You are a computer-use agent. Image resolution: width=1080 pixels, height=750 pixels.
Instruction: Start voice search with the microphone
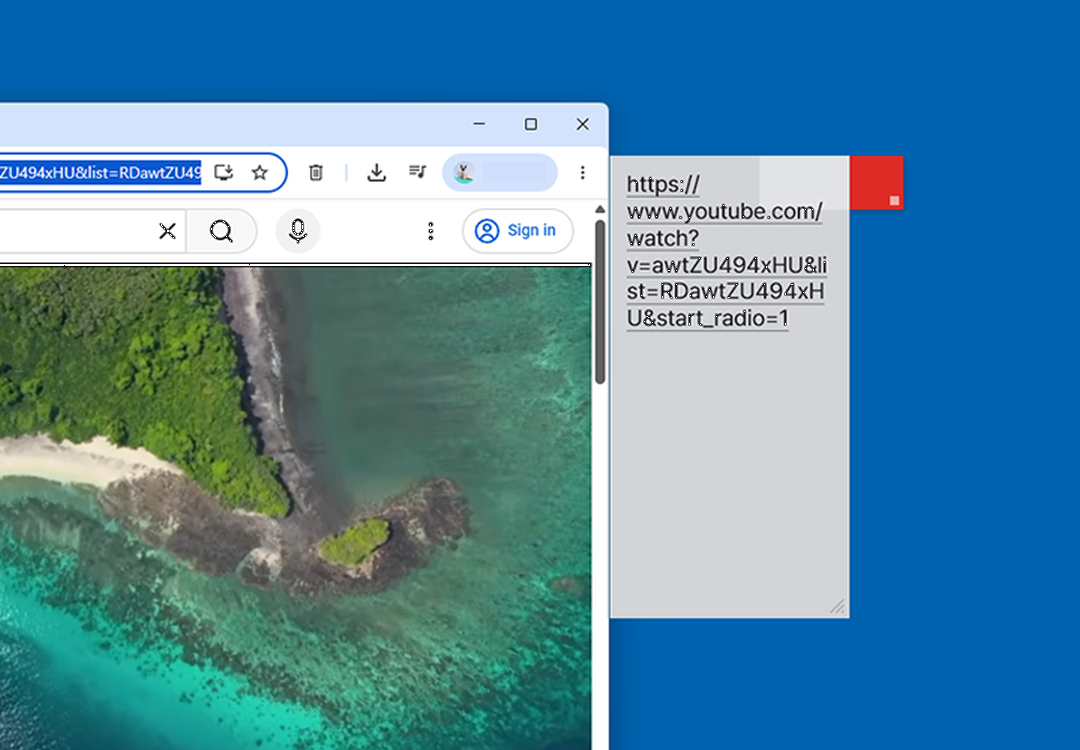pyautogui.click(x=298, y=231)
